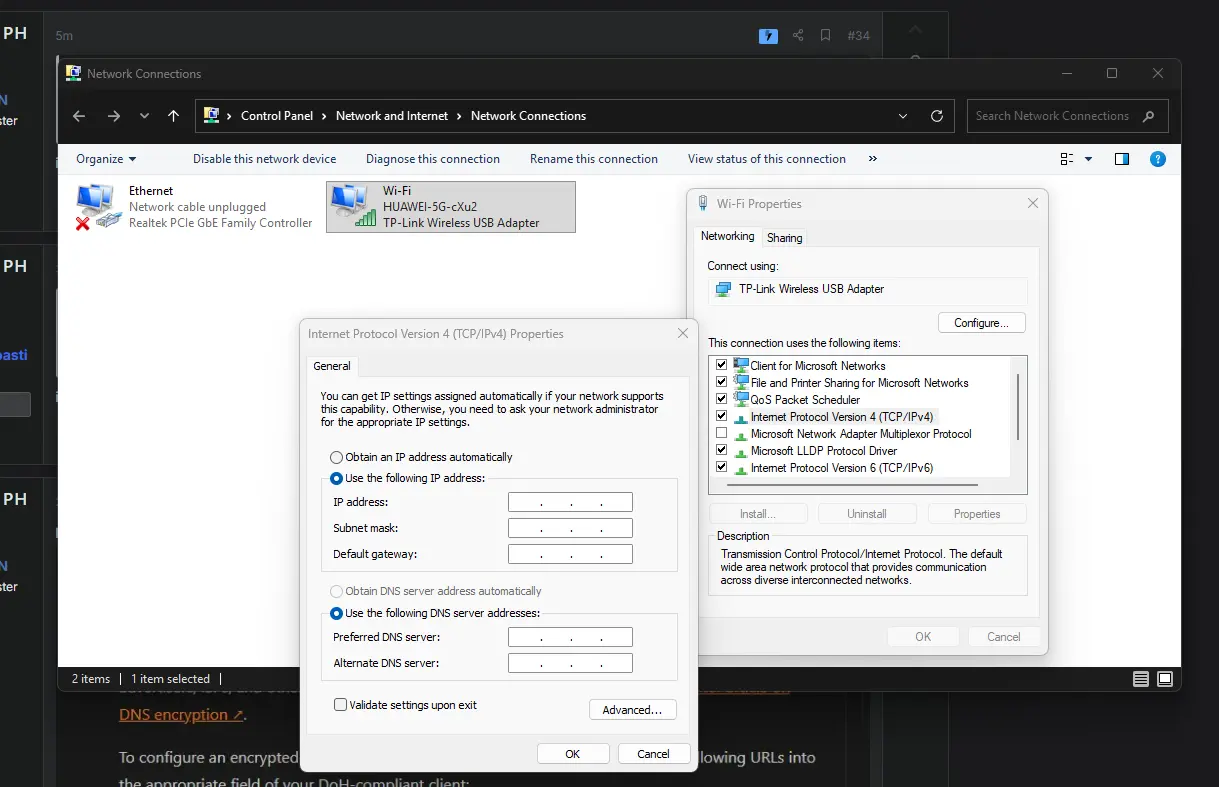The image size is (1219, 787).
Task: Click OK in Wi-Fi Properties dialog
Action: [x=923, y=637]
